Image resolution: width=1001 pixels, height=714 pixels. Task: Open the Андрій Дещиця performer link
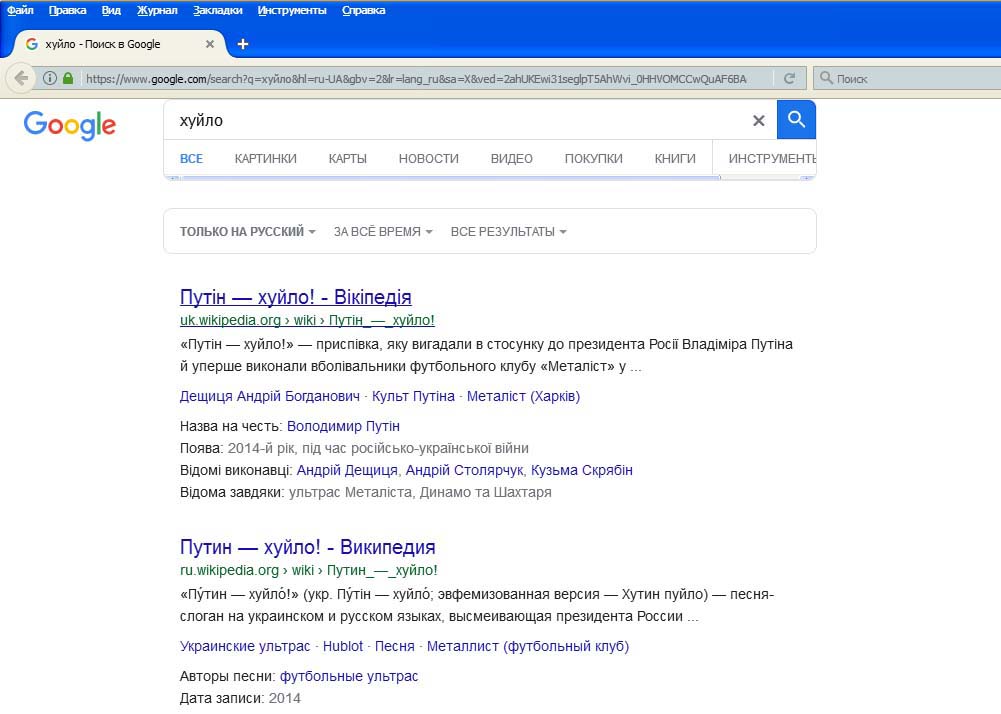(x=347, y=470)
